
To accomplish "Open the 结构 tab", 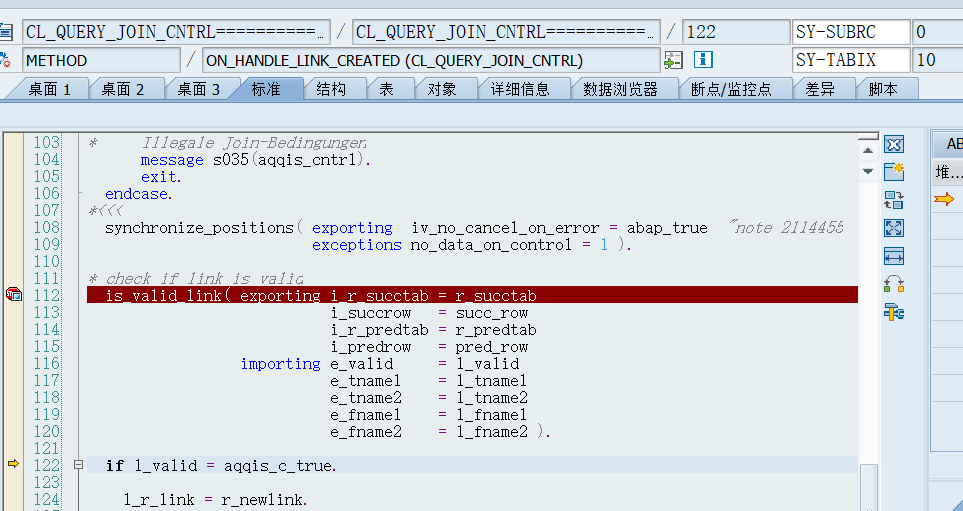I will point(331,90).
